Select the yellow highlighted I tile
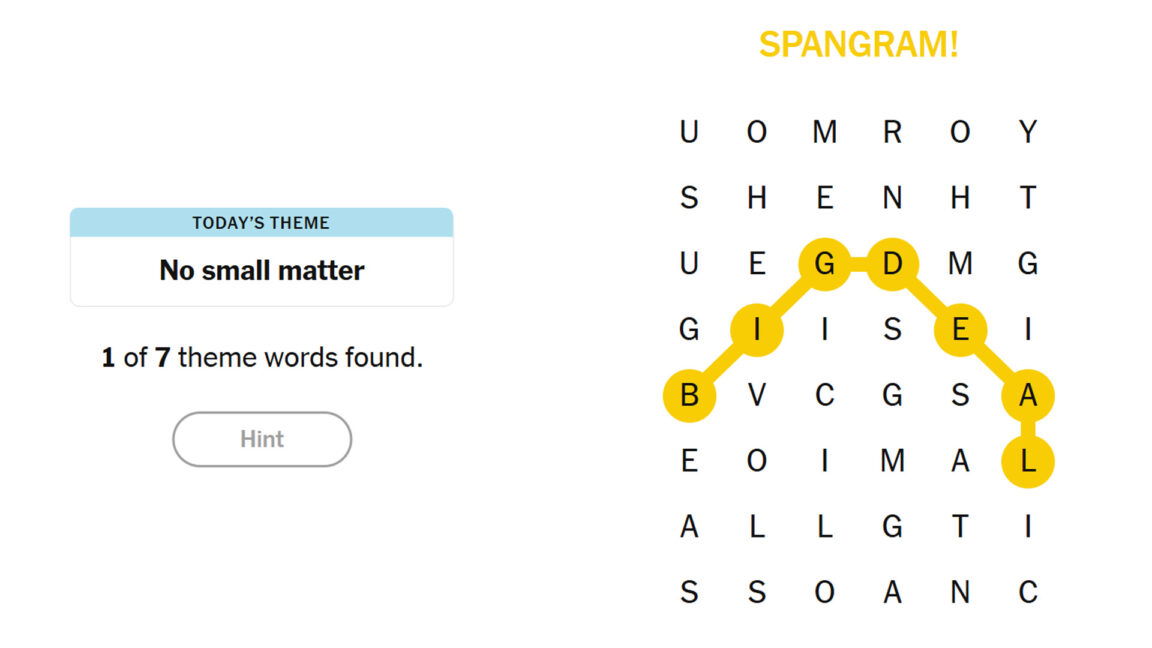The height and width of the screenshot is (648, 1152). click(757, 329)
